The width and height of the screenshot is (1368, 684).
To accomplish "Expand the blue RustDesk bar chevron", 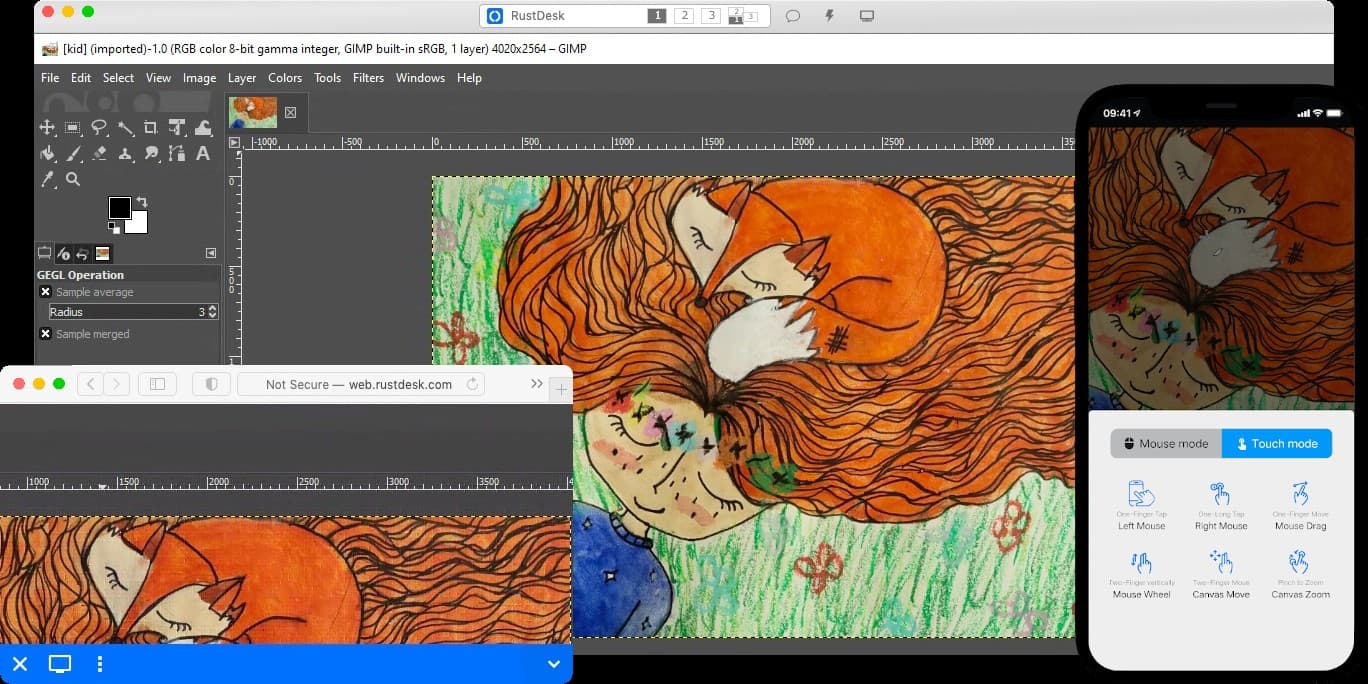I will [553, 664].
